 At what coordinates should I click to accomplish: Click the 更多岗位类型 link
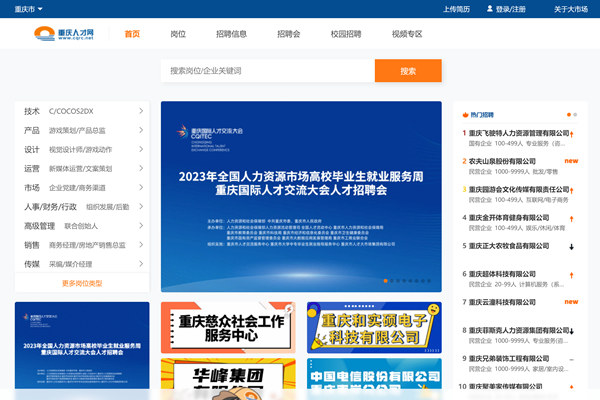coord(82,283)
